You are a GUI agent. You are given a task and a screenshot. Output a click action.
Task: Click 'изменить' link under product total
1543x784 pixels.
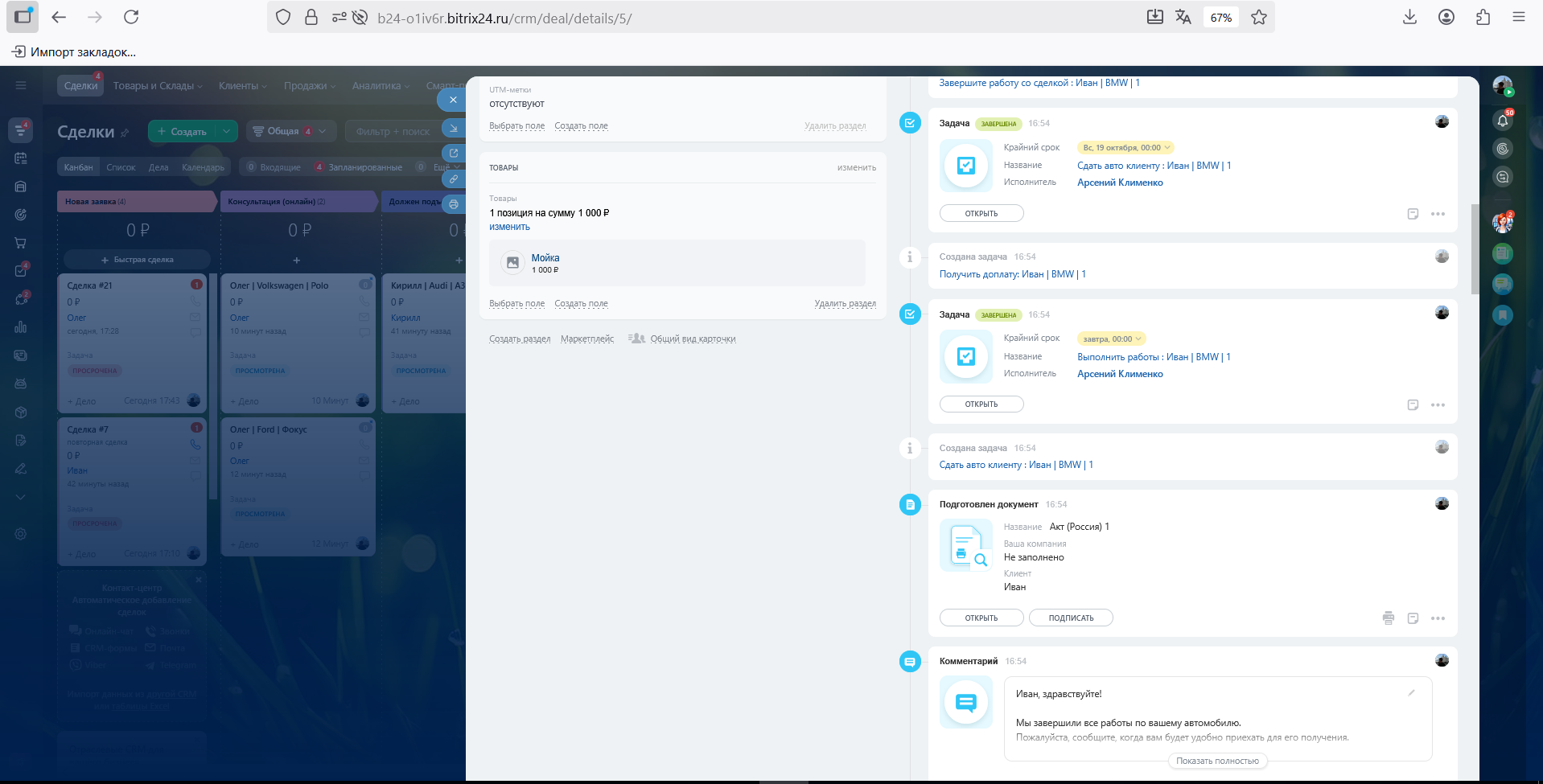[509, 227]
